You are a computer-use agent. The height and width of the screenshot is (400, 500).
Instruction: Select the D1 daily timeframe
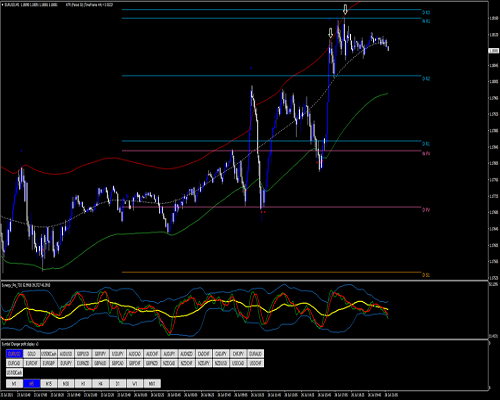coord(118,384)
